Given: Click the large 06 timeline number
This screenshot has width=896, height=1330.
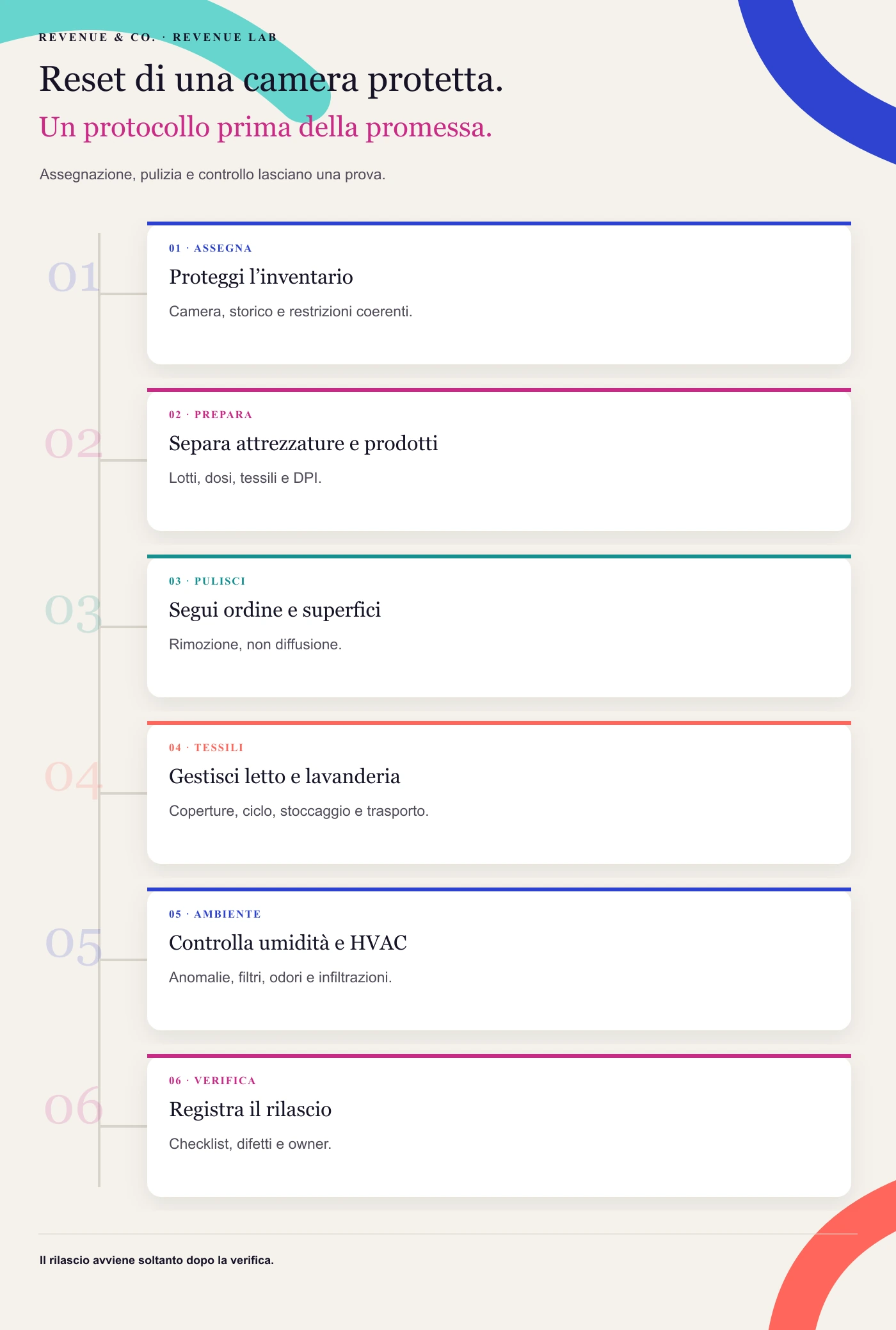Looking at the screenshot, I should pyautogui.click(x=74, y=1107).
